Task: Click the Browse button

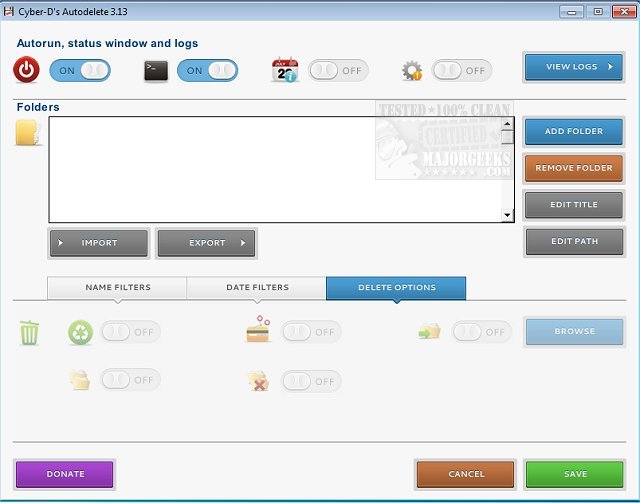Action: pos(574,332)
